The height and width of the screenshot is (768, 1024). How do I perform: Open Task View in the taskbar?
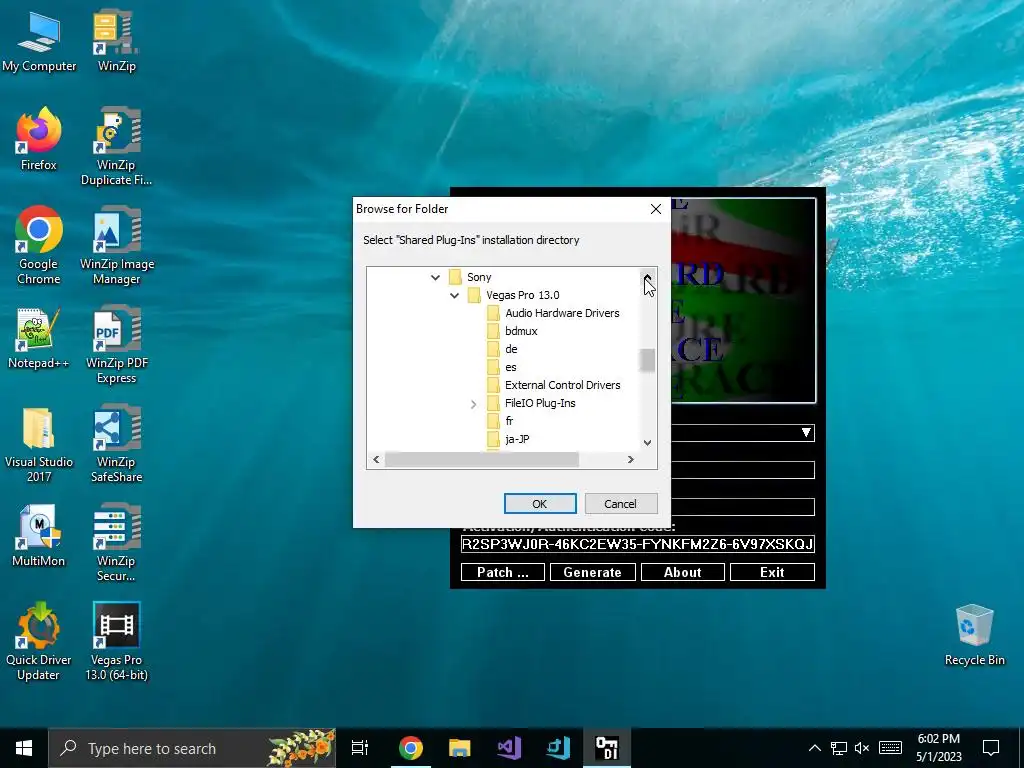click(x=360, y=748)
